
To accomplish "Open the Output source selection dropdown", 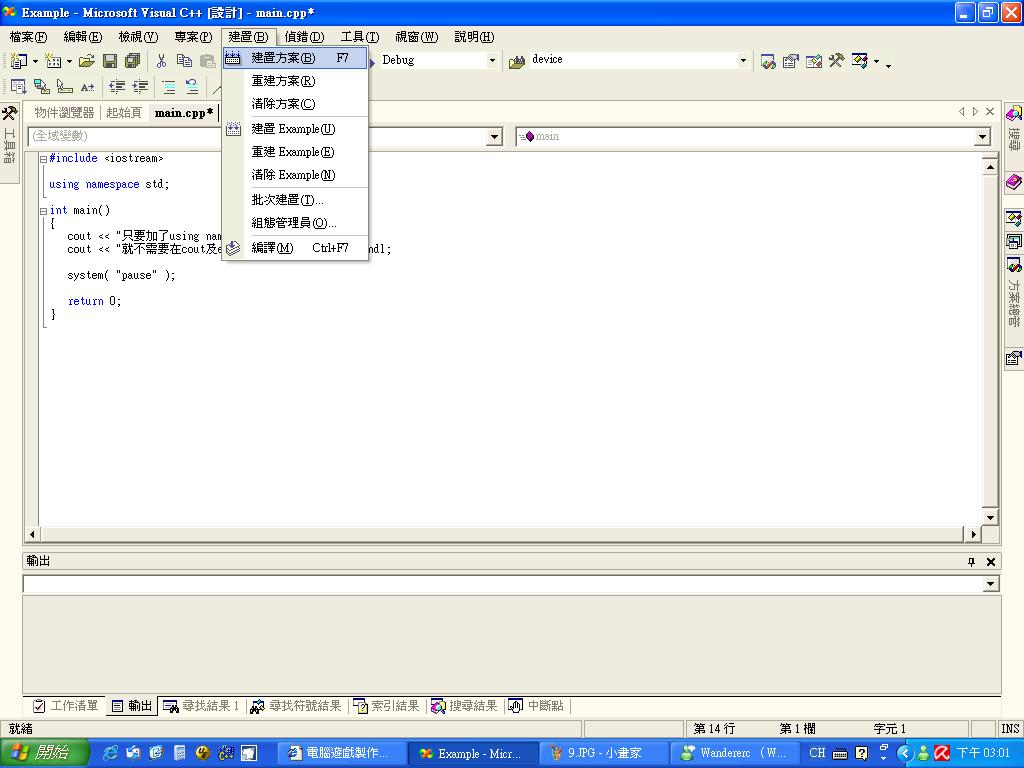I will pos(991,584).
